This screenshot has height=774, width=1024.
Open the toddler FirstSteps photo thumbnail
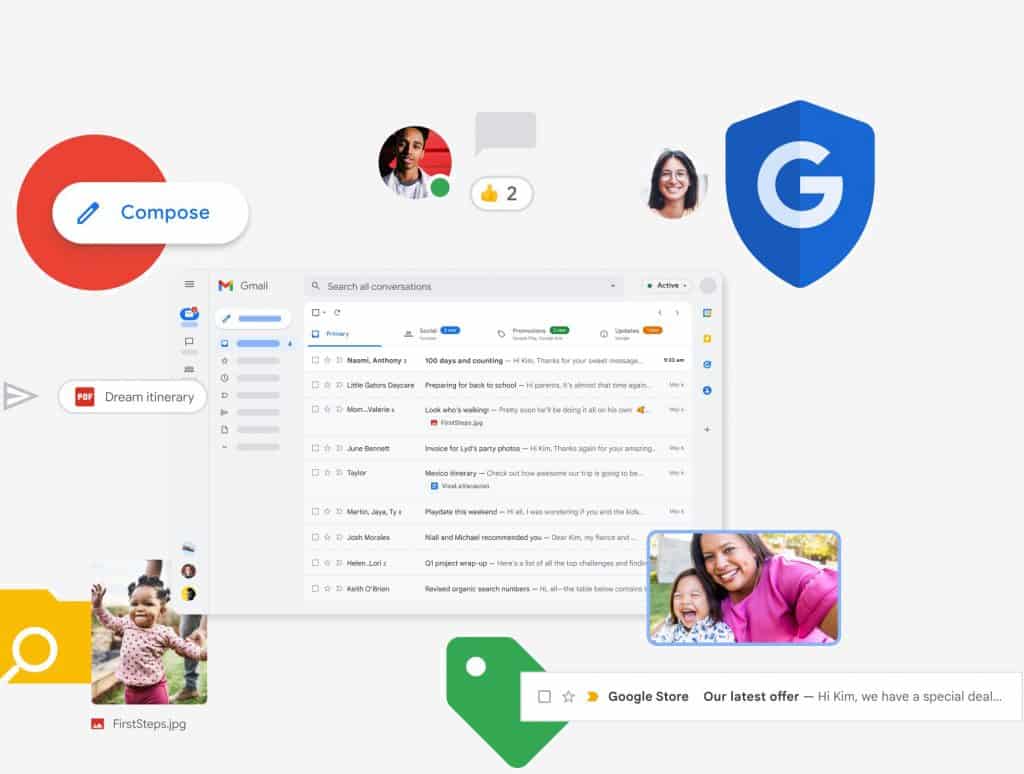150,632
